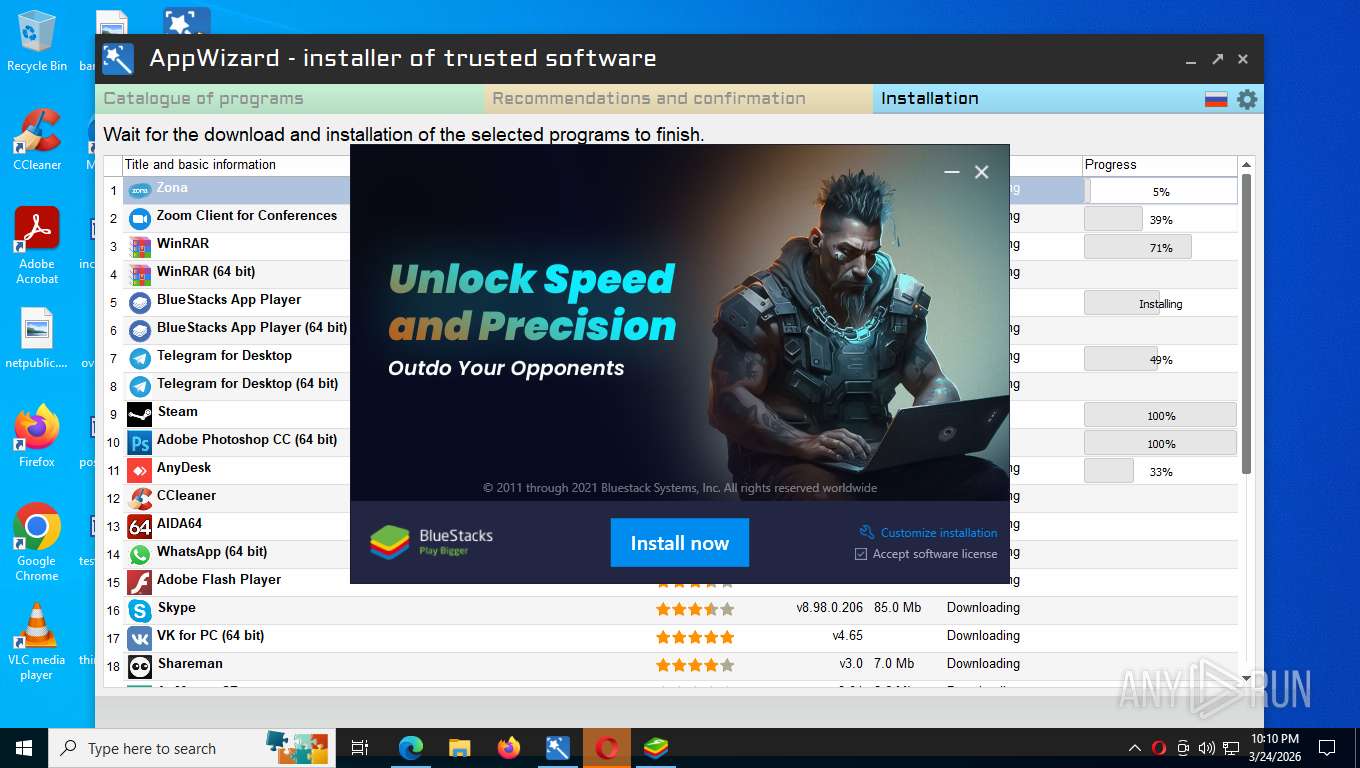Viewport: 1360px width, 768px height.
Task: Click the BlueStacks logo in the installer
Action: 390,542
